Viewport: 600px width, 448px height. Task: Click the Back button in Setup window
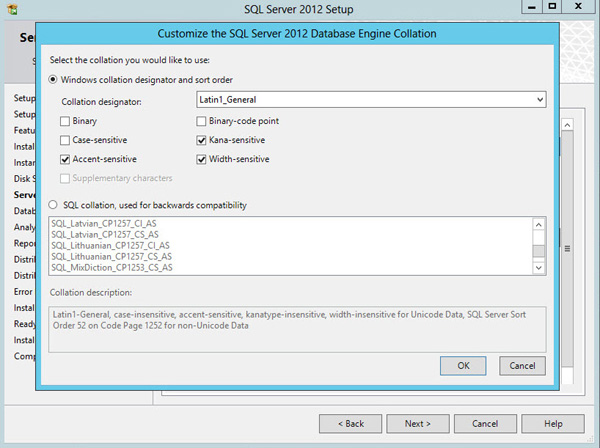351,424
